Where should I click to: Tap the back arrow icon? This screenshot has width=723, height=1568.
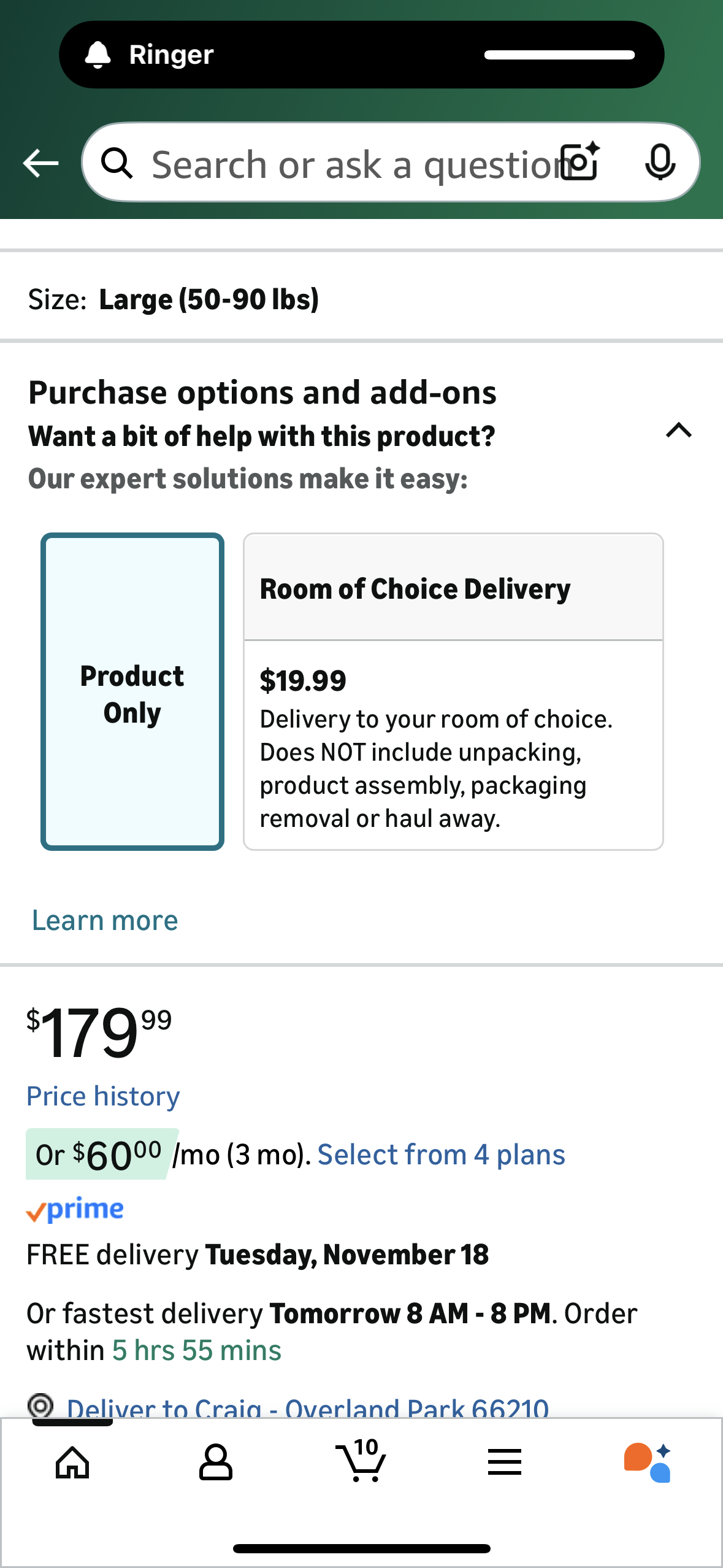40,163
